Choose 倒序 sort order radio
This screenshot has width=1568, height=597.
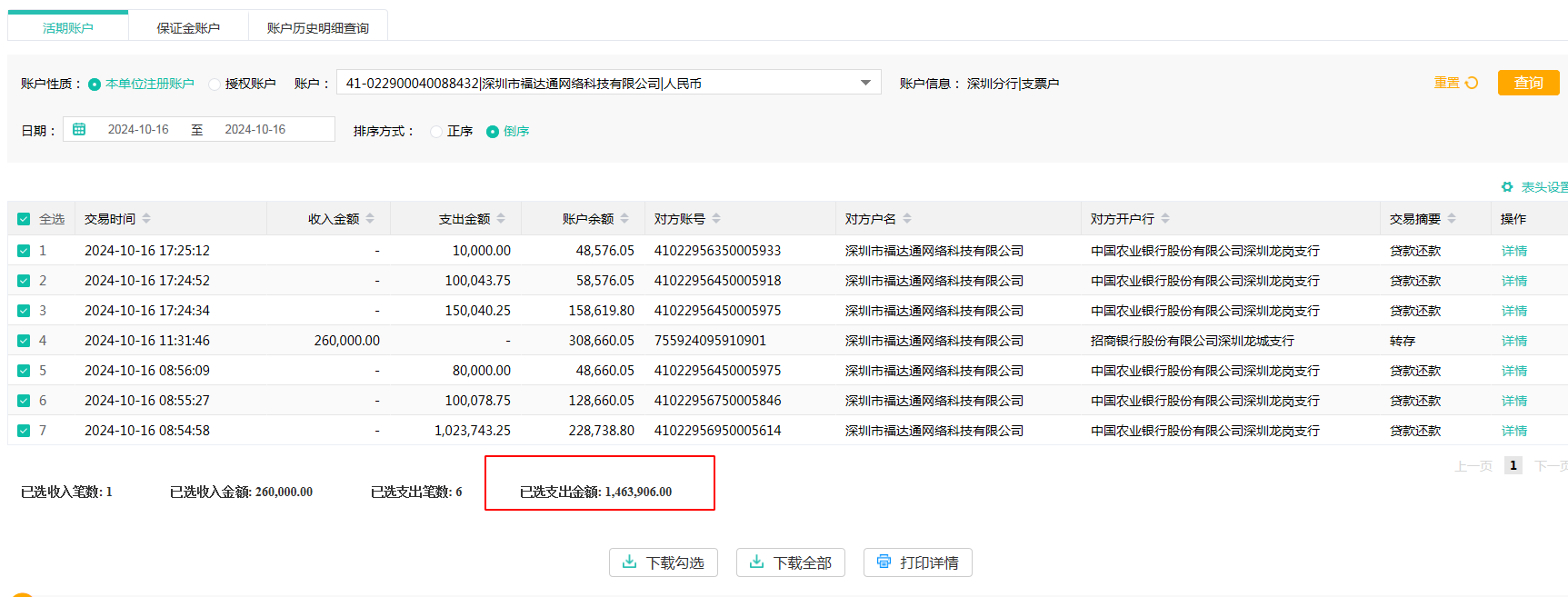pyautogui.click(x=493, y=132)
